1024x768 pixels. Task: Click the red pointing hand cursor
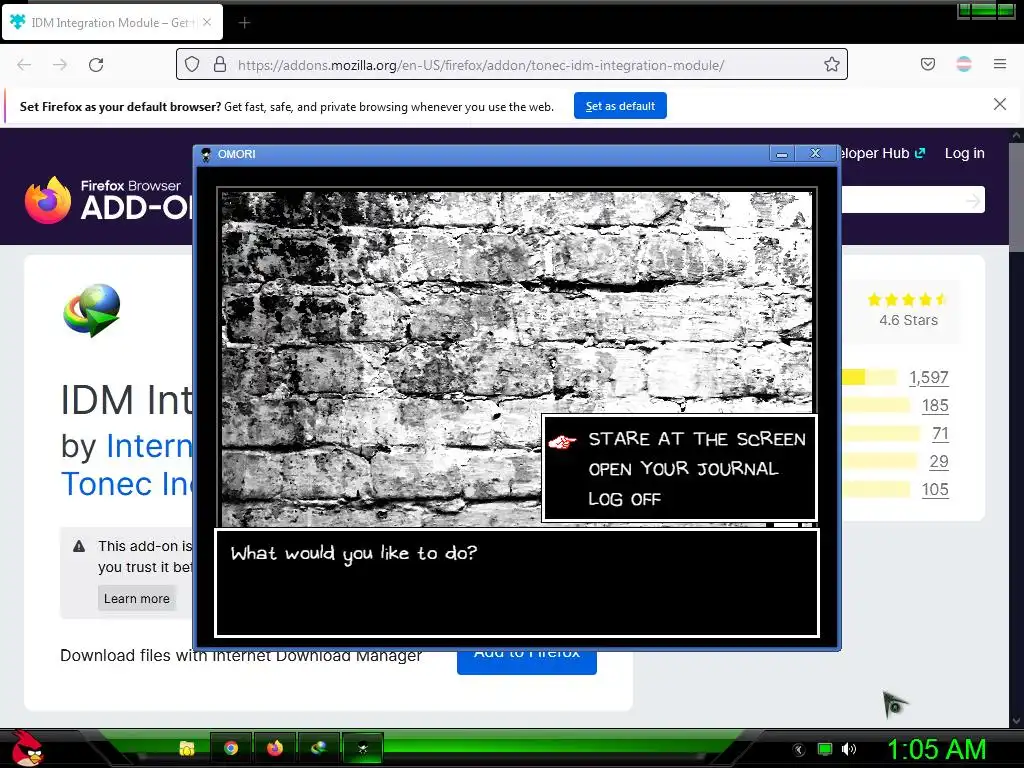coord(562,442)
